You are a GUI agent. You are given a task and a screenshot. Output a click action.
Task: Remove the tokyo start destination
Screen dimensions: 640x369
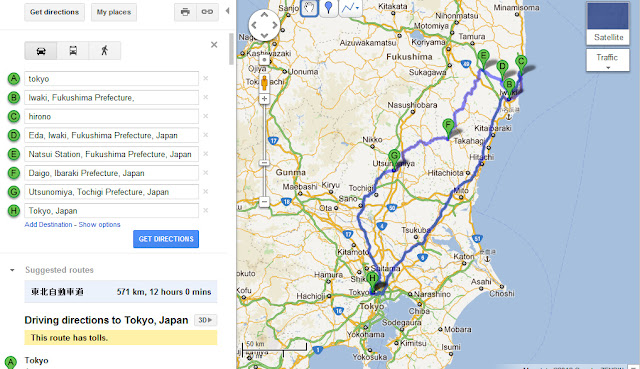point(206,78)
